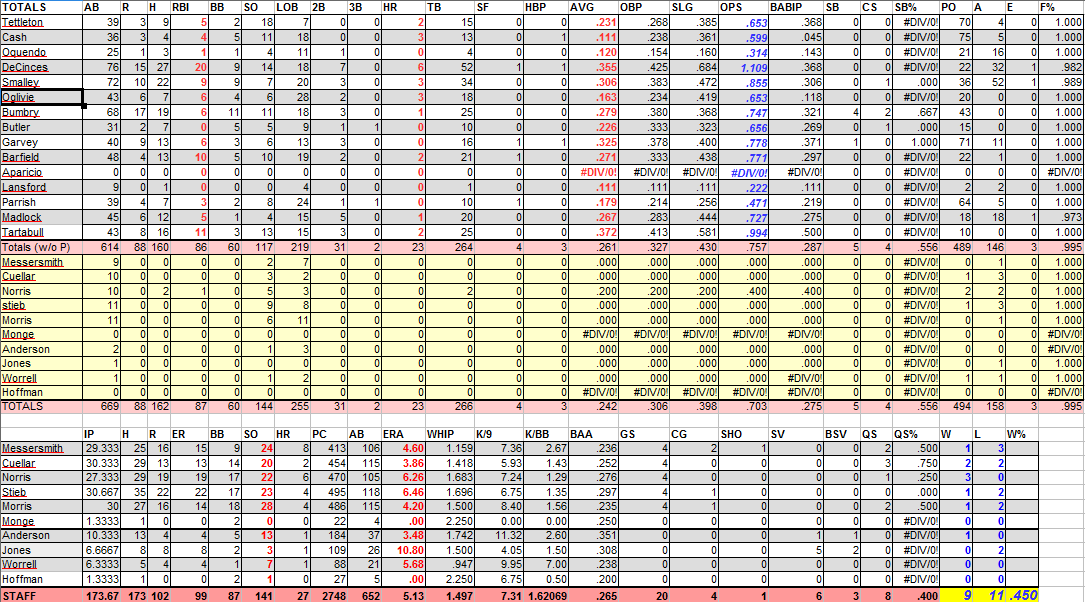Click Tettleton's putouts value 70
The width and height of the screenshot is (1085, 602).
[x=956, y=22]
